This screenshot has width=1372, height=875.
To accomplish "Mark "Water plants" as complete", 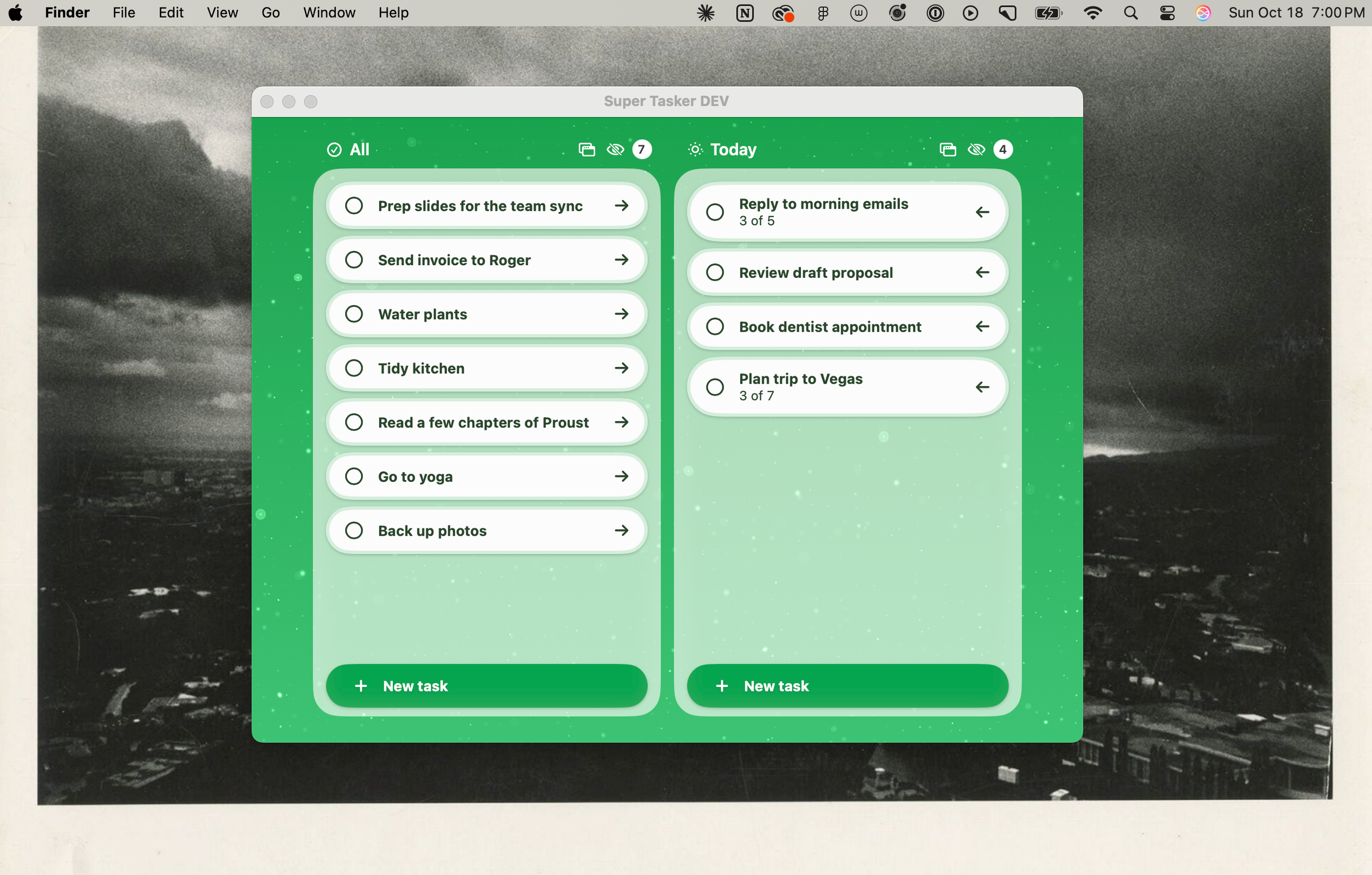I will (x=354, y=314).
